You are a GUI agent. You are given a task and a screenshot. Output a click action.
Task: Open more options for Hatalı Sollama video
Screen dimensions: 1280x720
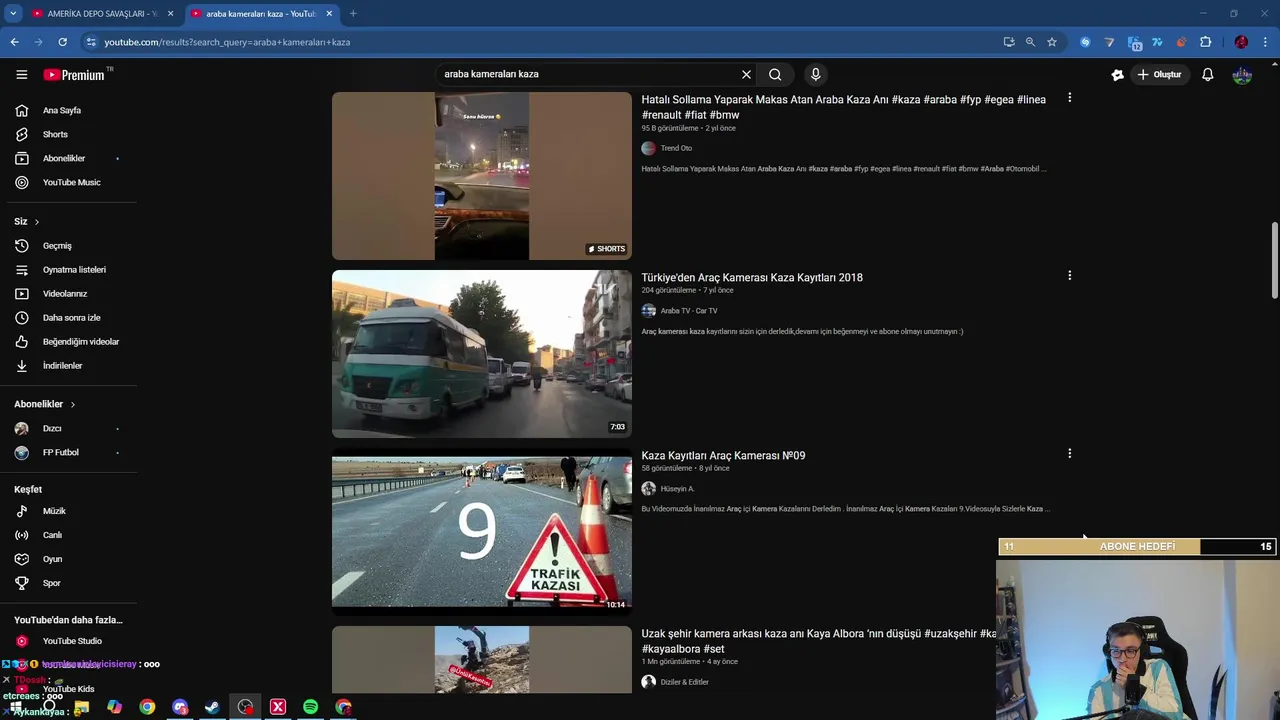pyautogui.click(x=1069, y=98)
